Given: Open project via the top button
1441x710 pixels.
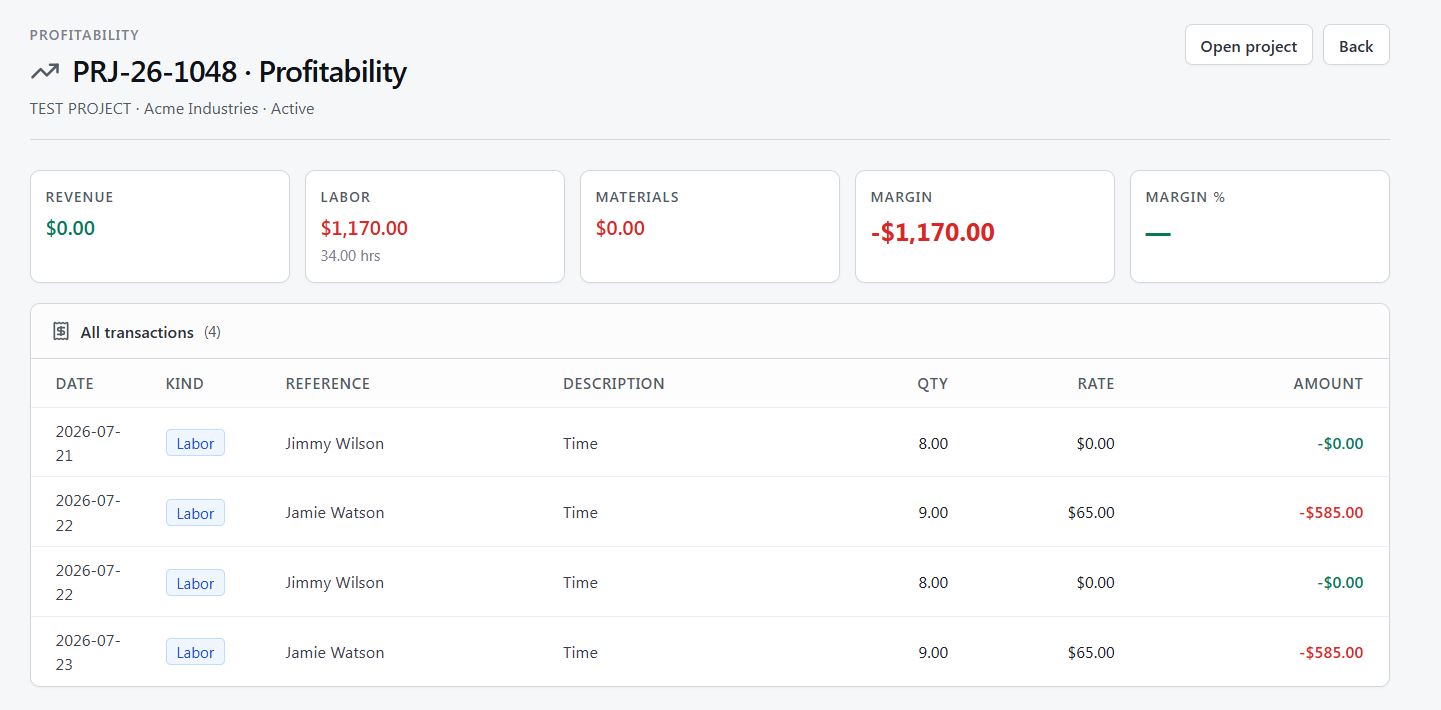Looking at the screenshot, I should point(1248,45).
